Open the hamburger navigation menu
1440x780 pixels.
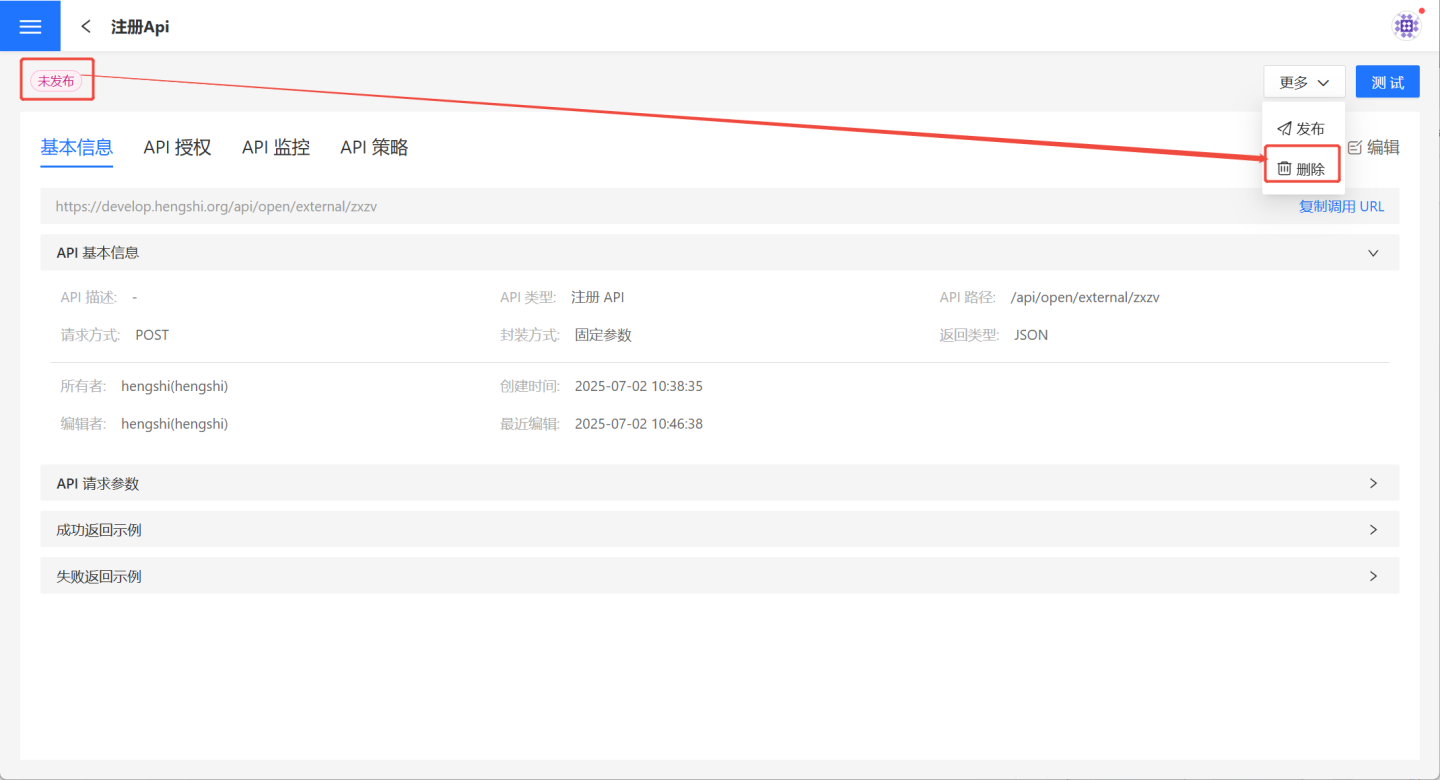pos(30,27)
